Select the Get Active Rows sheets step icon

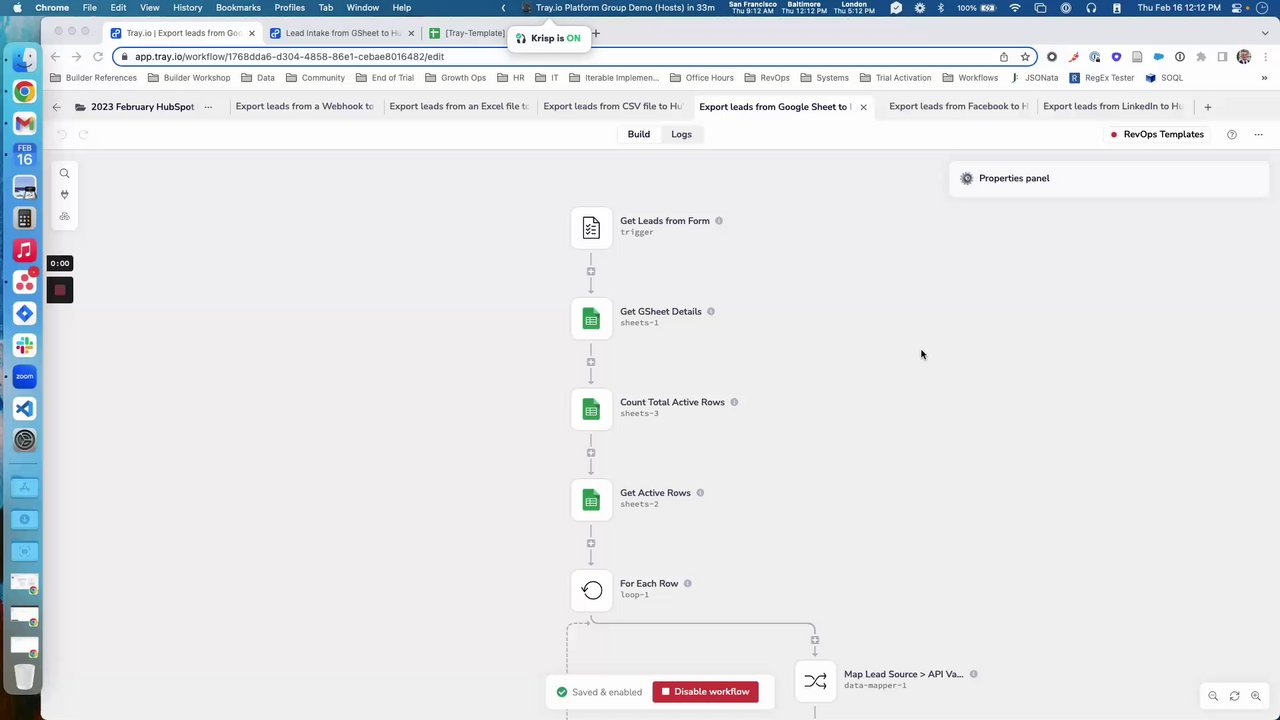click(x=591, y=500)
